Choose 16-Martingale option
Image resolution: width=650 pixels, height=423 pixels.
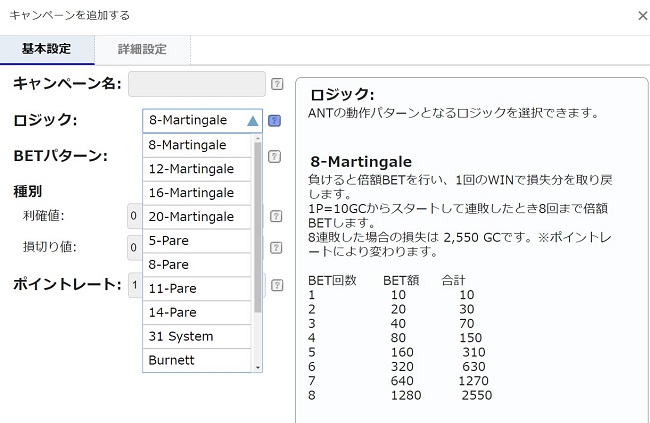pyautogui.click(x=191, y=193)
